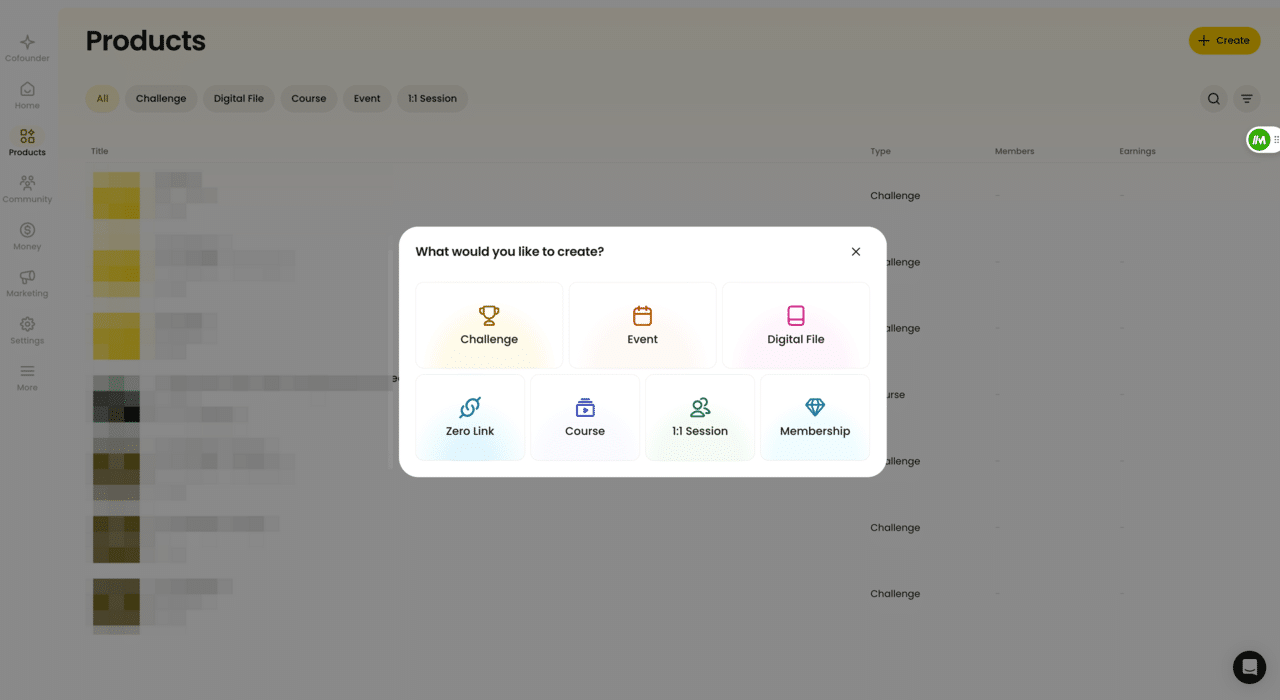Create a new Event product
1280x700 pixels.
(642, 325)
